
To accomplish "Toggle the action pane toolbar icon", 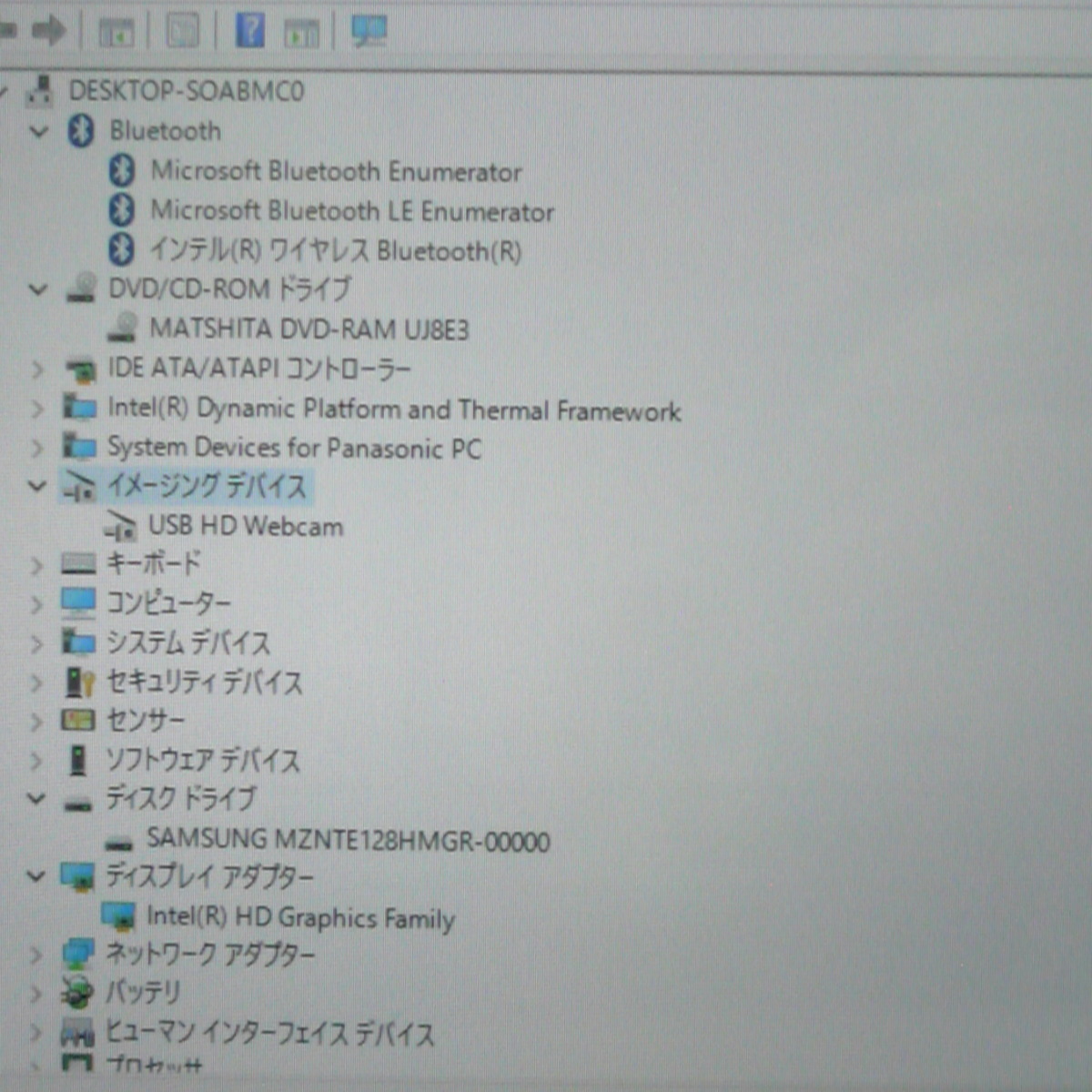I will coord(301,34).
